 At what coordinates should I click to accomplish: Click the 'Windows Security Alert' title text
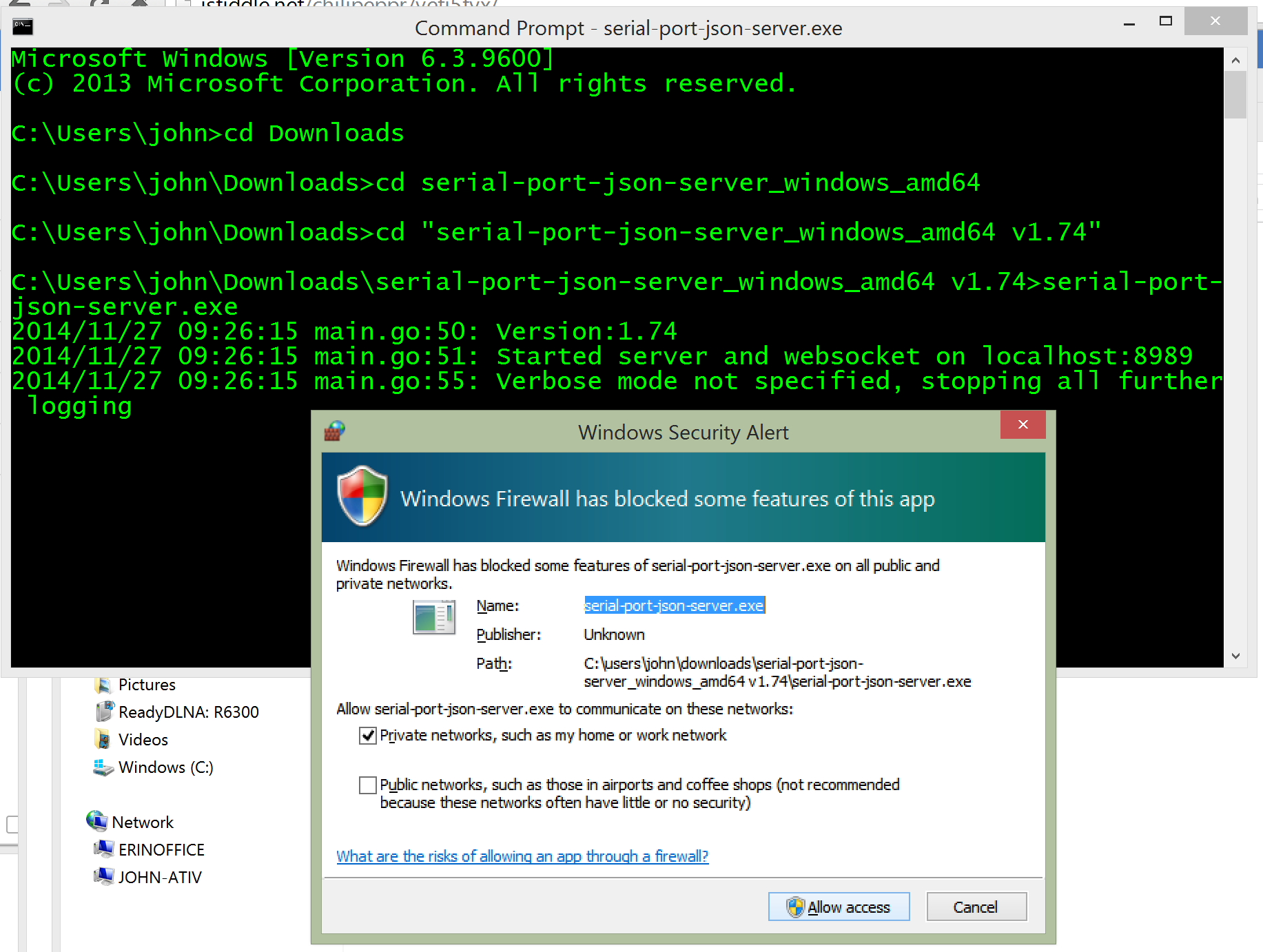tap(683, 432)
